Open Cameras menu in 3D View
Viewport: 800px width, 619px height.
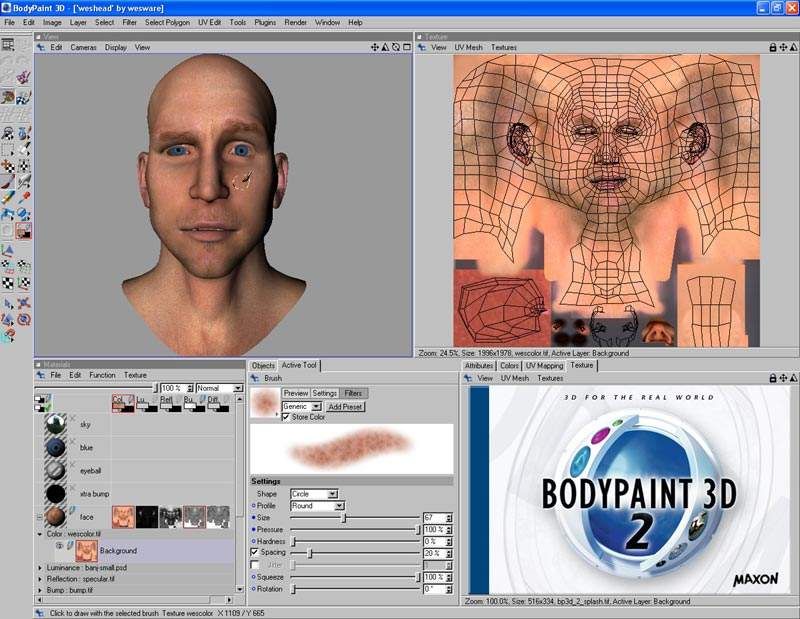[x=83, y=47]
